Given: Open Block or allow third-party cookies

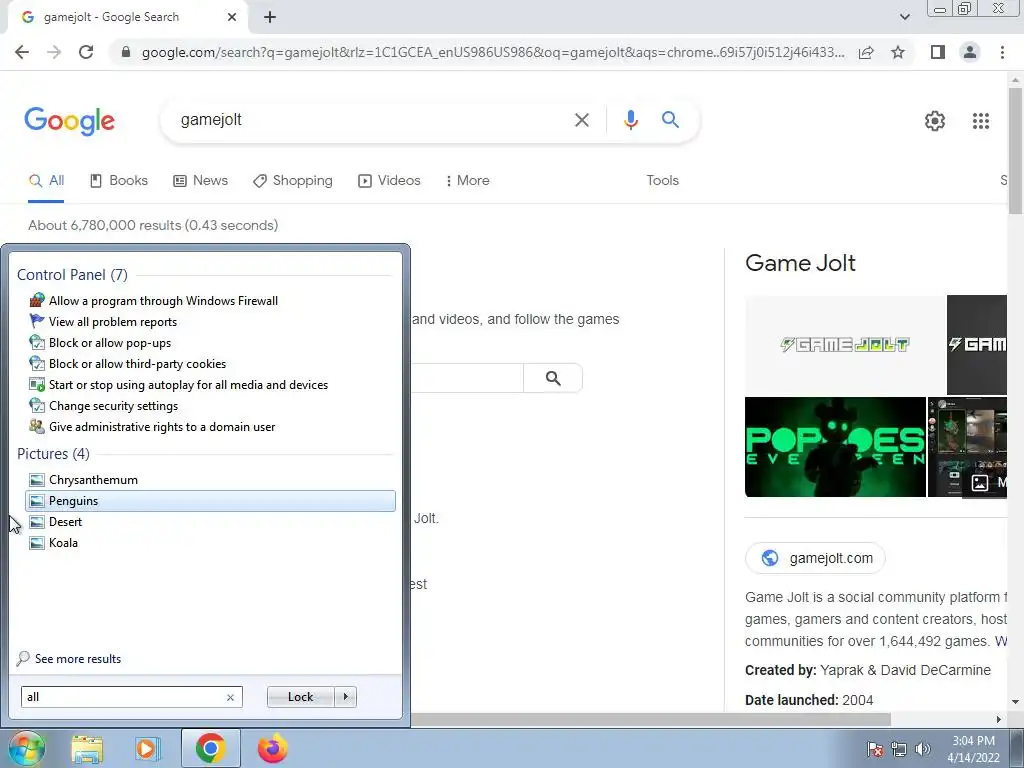Looking at the screenshot, I should (x=137, y=364).
